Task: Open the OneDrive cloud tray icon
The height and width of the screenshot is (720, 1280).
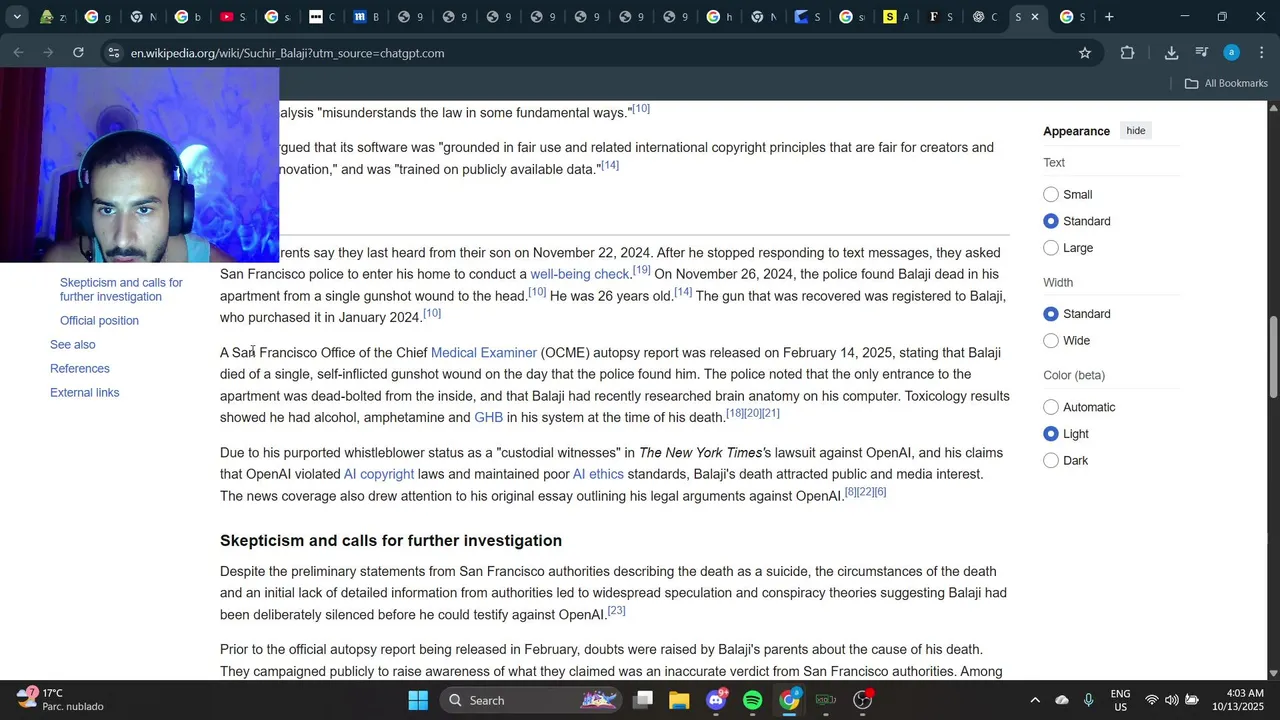Action: [x=1062, y=700]
